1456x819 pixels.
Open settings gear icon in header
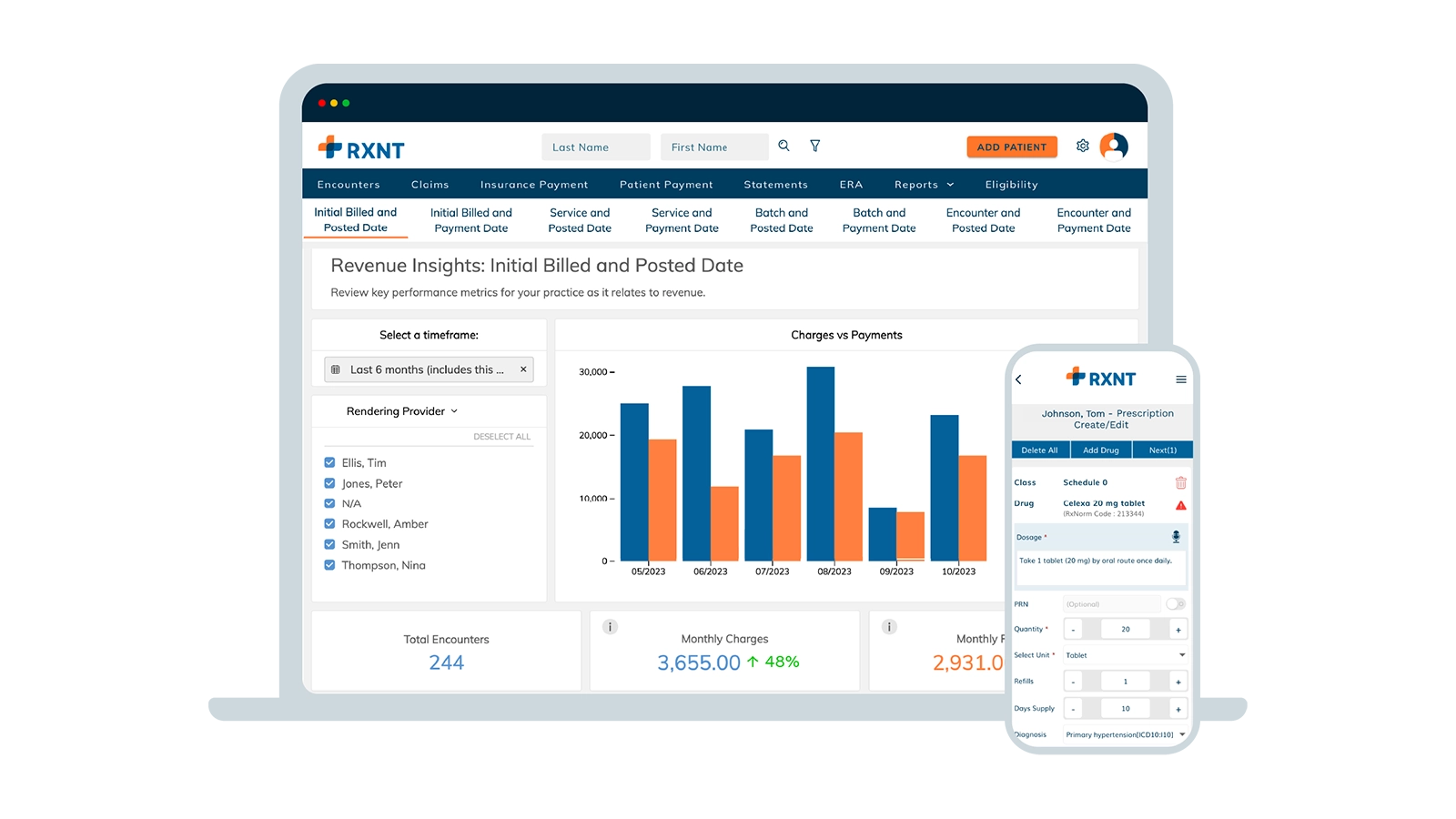1083,146
